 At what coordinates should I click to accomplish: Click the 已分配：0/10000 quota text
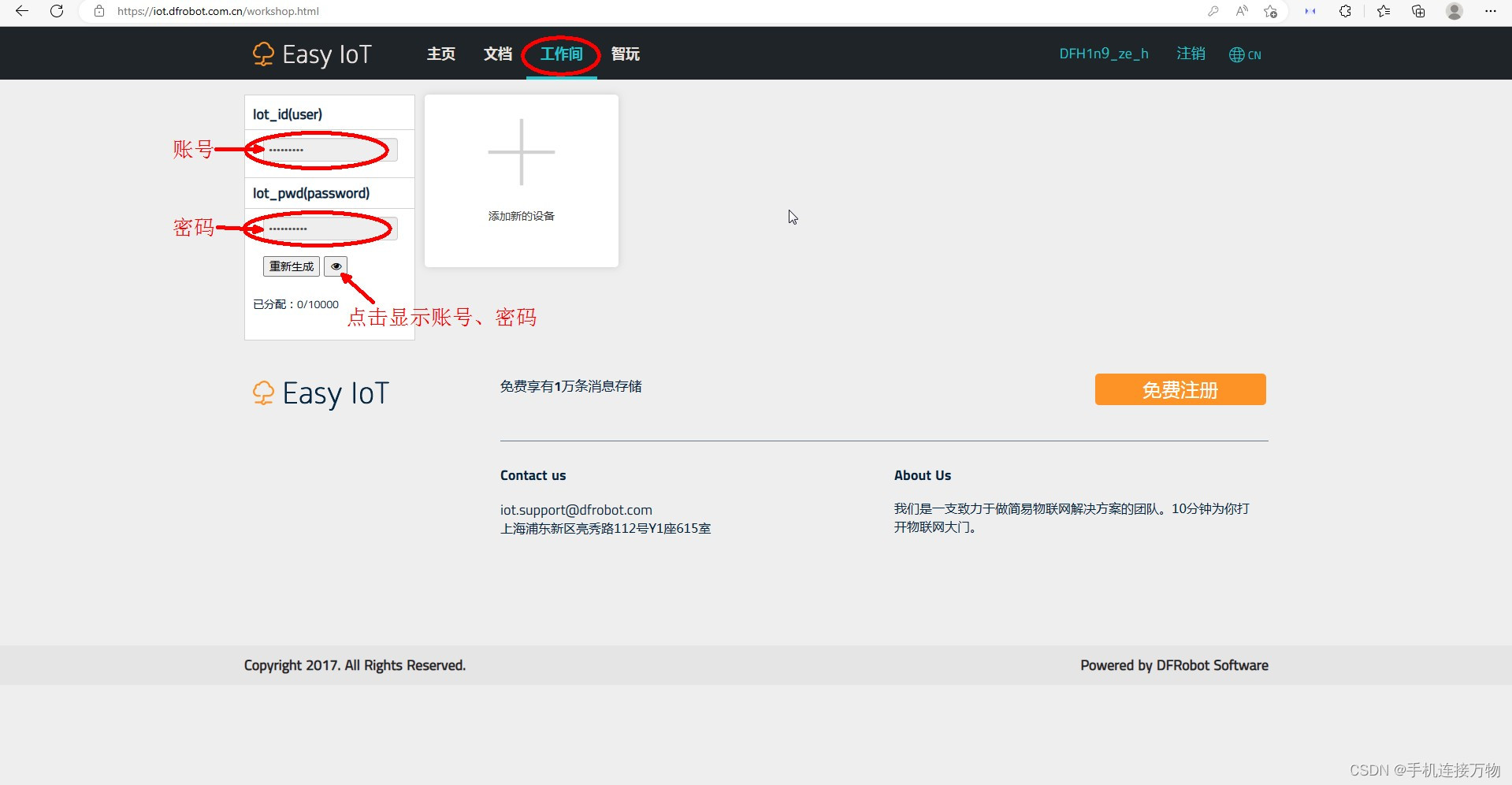(295, 304)
